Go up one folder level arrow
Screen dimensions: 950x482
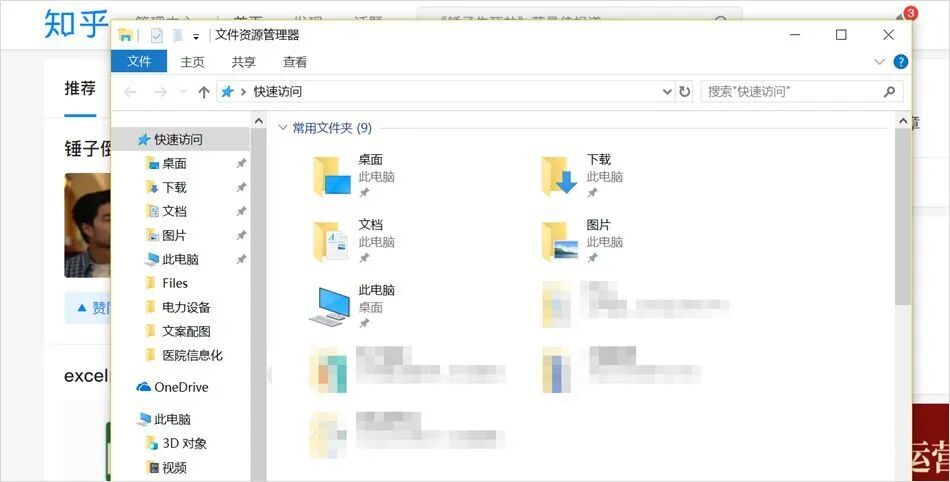pyautogui.click(x=204, y=92)
